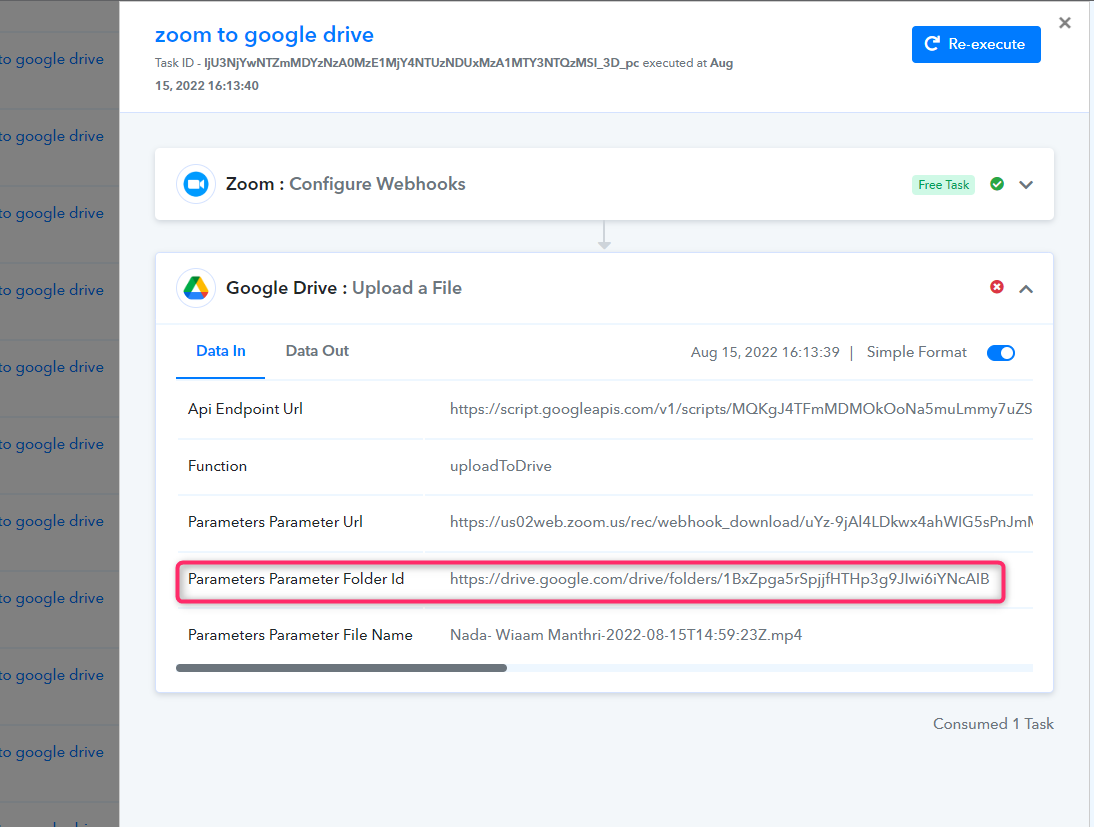Click the 'zoom to google drive' workflow title
Screen dimensions: 1094x827
(264, 35)
